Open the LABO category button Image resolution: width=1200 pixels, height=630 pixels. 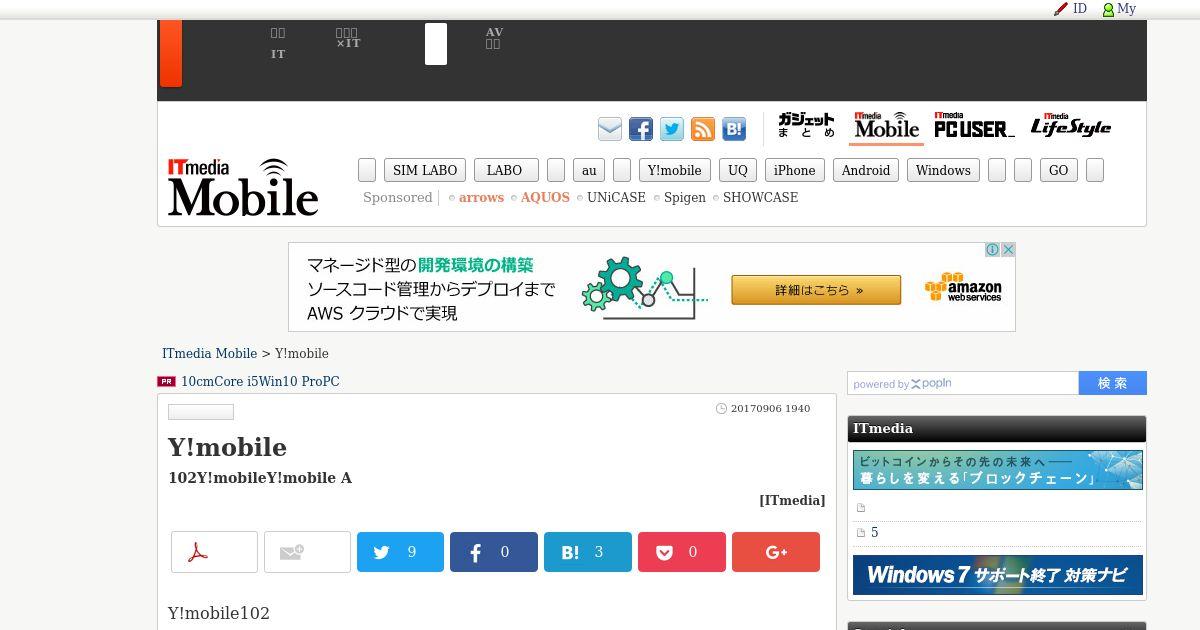506,170
